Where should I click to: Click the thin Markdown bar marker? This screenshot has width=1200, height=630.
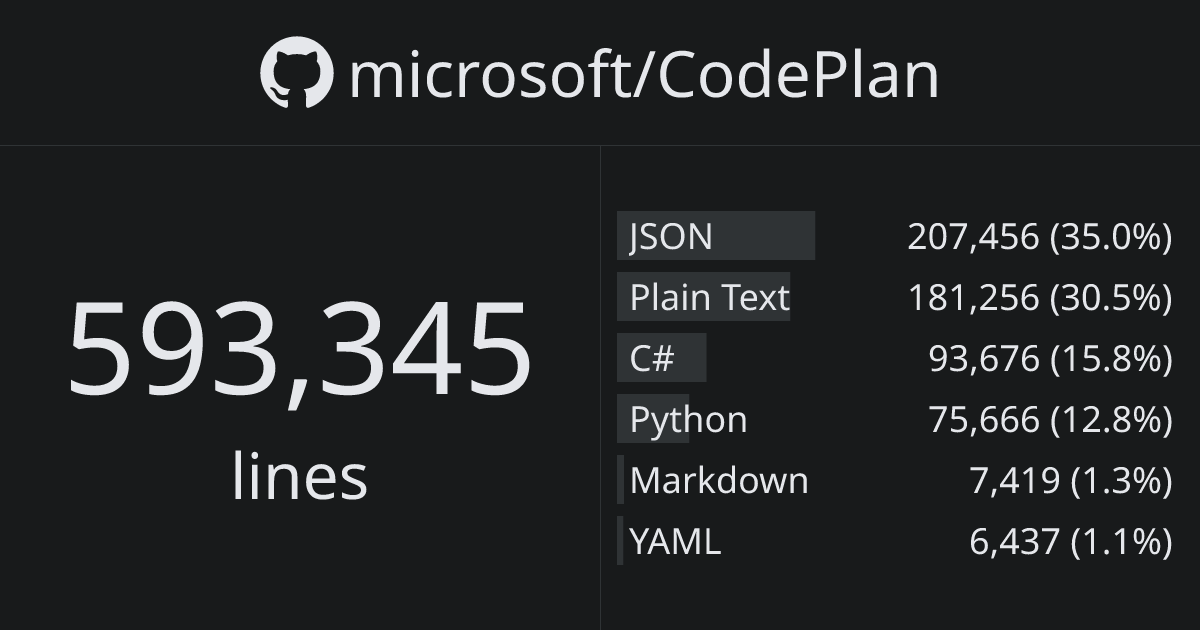pyautogui.click(x=620, y=480)
